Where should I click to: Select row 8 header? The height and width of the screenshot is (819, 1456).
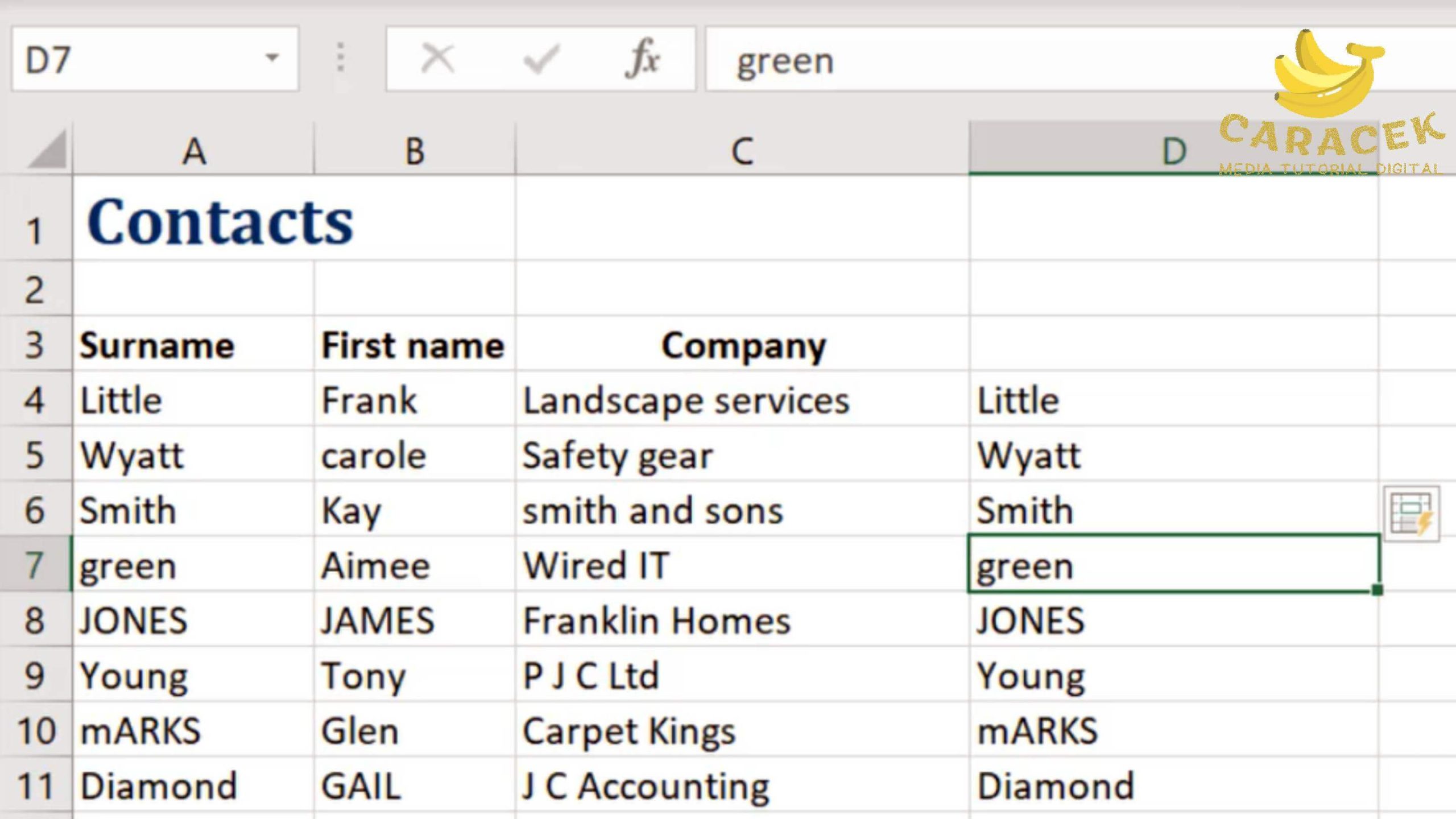(x=35, y=619)
